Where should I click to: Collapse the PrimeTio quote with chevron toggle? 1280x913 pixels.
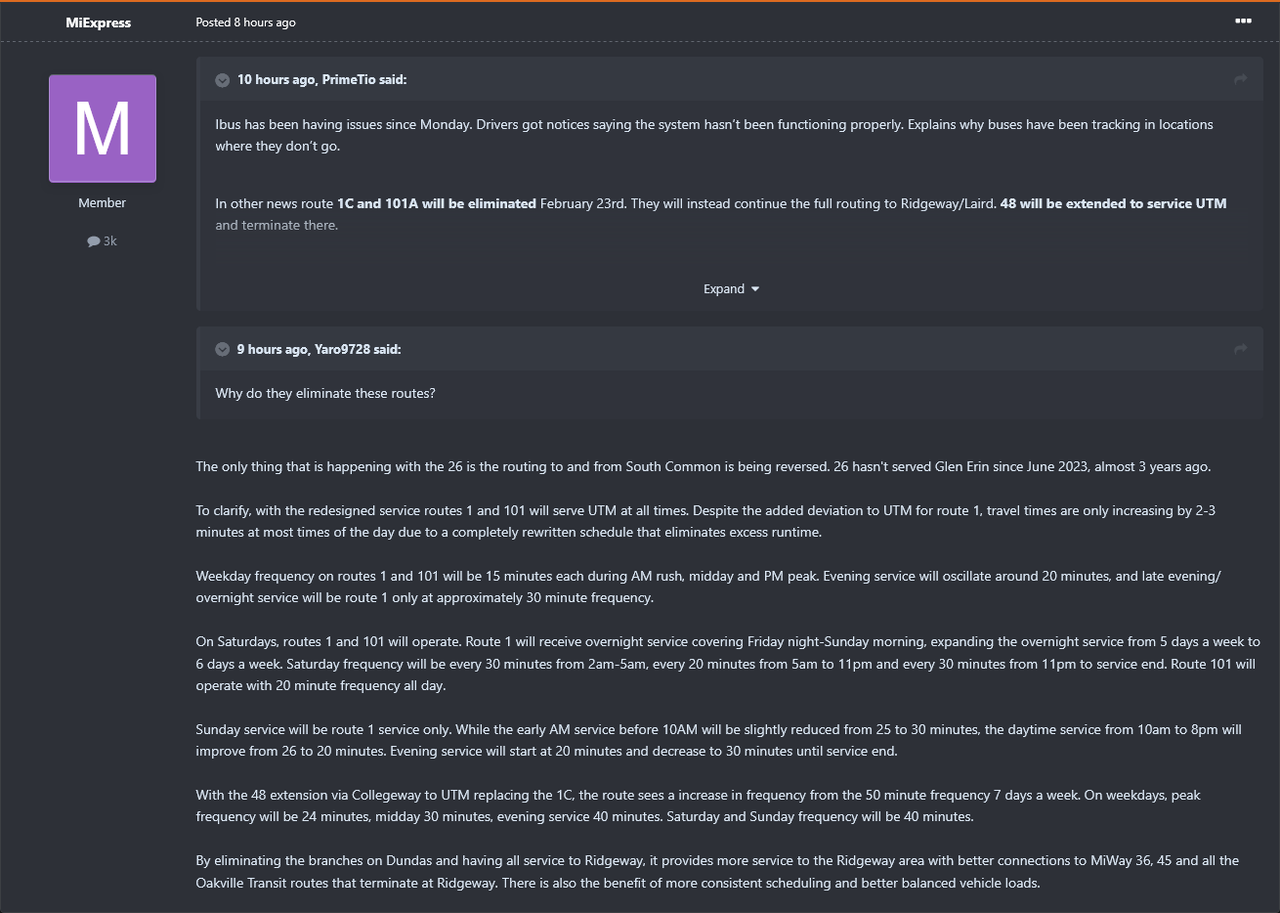(x=222, y=79)
